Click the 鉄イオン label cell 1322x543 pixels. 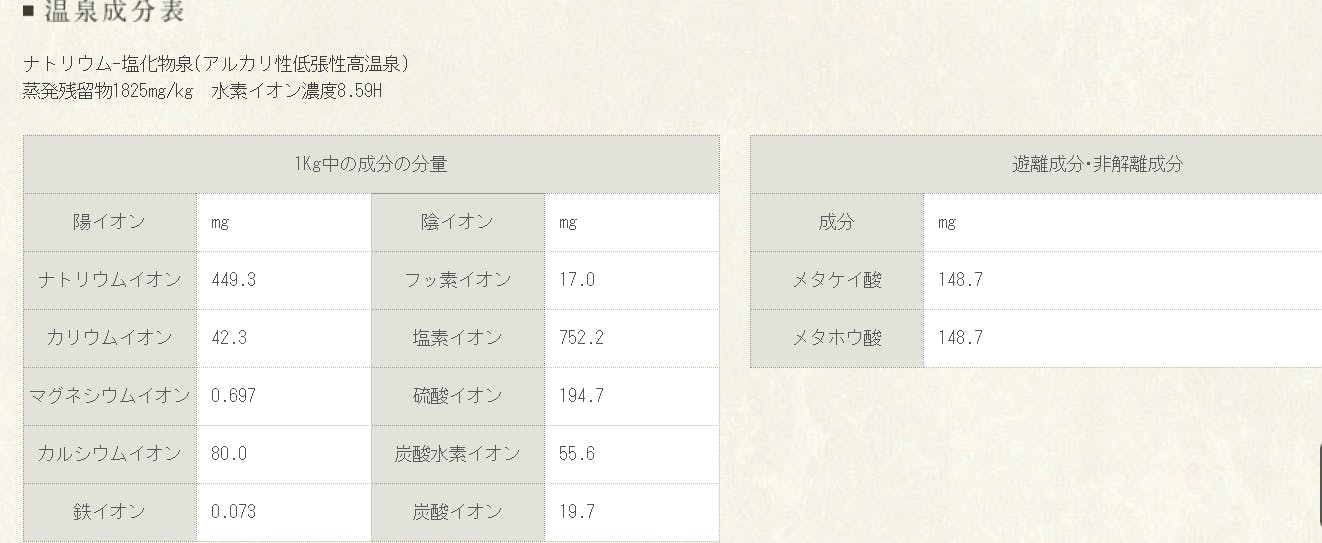coord(109,512)
